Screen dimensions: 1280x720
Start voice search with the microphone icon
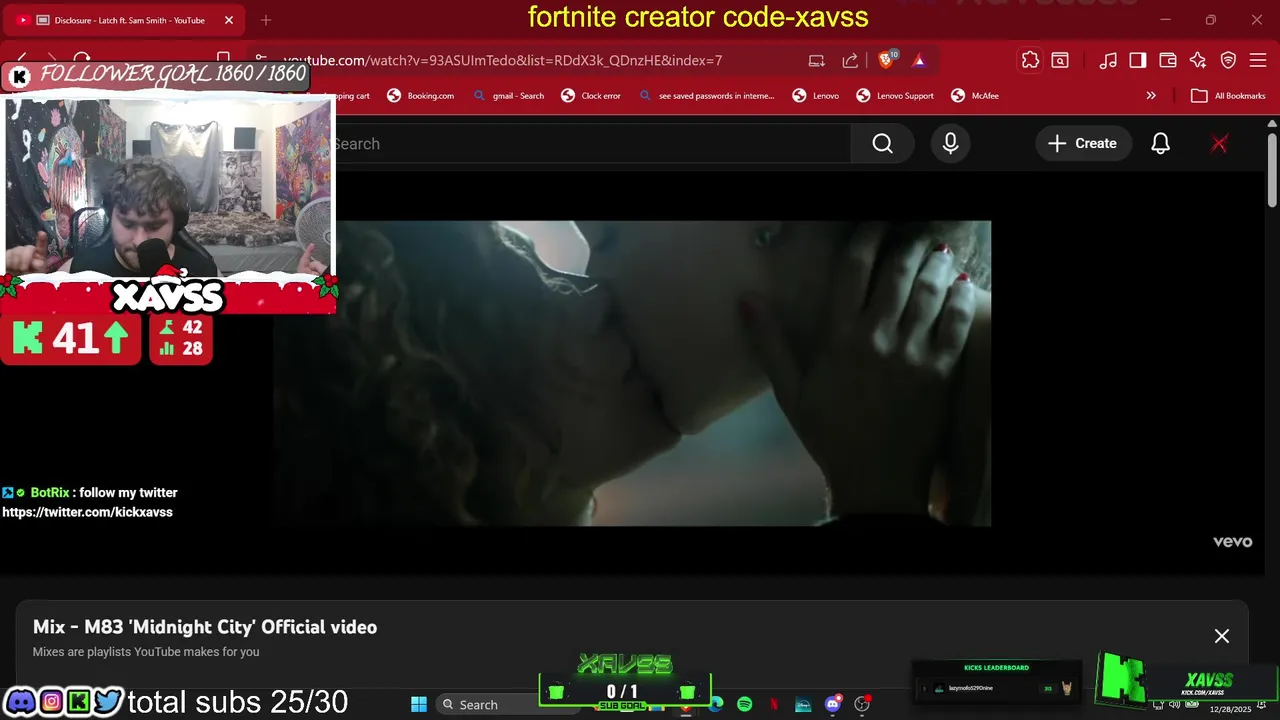coord(950,144)
